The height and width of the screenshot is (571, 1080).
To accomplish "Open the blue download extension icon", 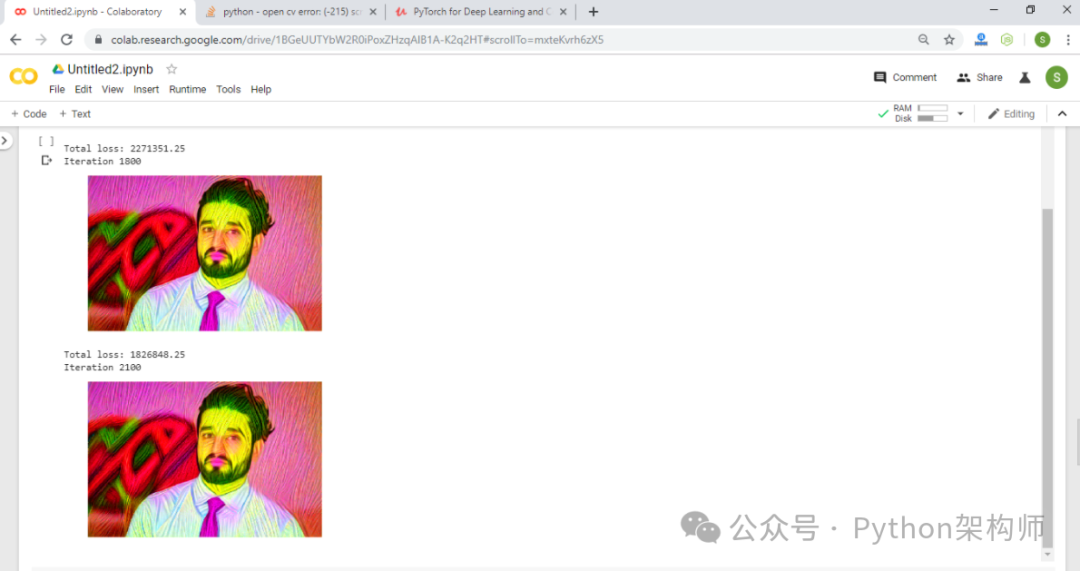I will click(981, 40).
